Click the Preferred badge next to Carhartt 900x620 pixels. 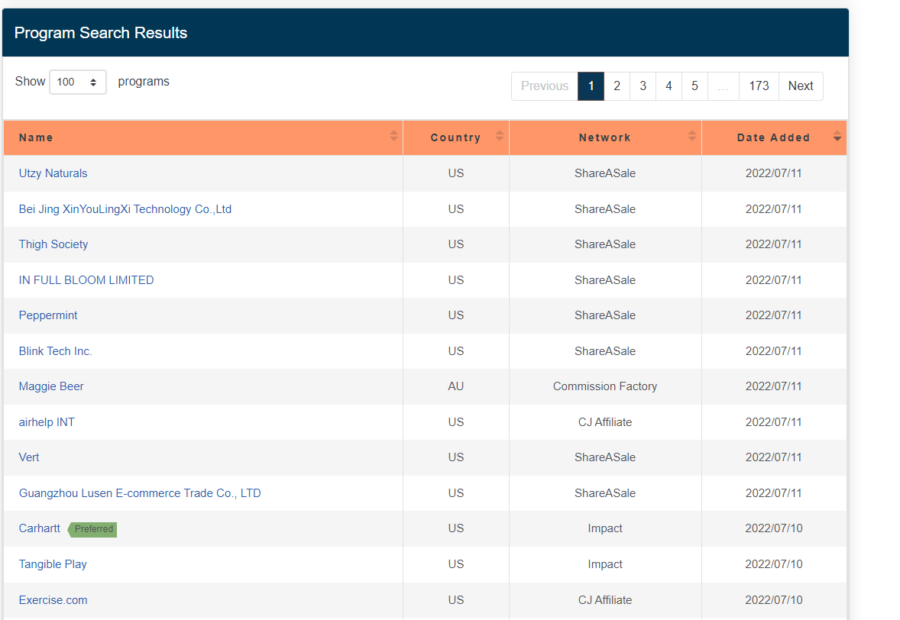pyautogui.click(x=93, y=529)
